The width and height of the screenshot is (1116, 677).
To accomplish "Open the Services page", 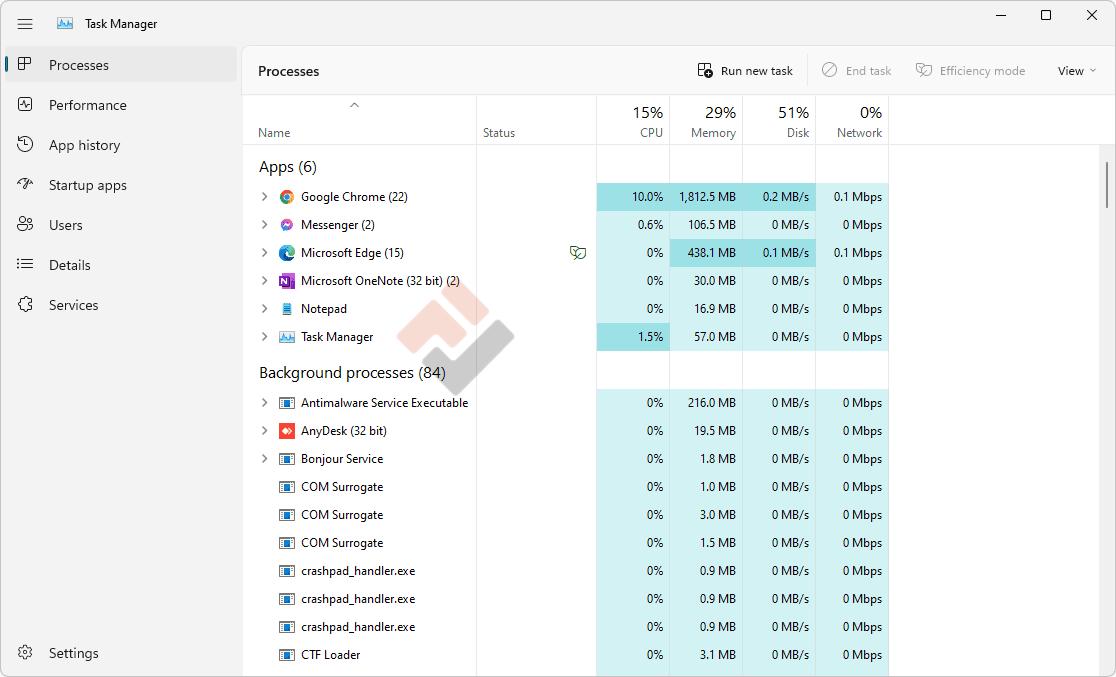I will [73, 305].
